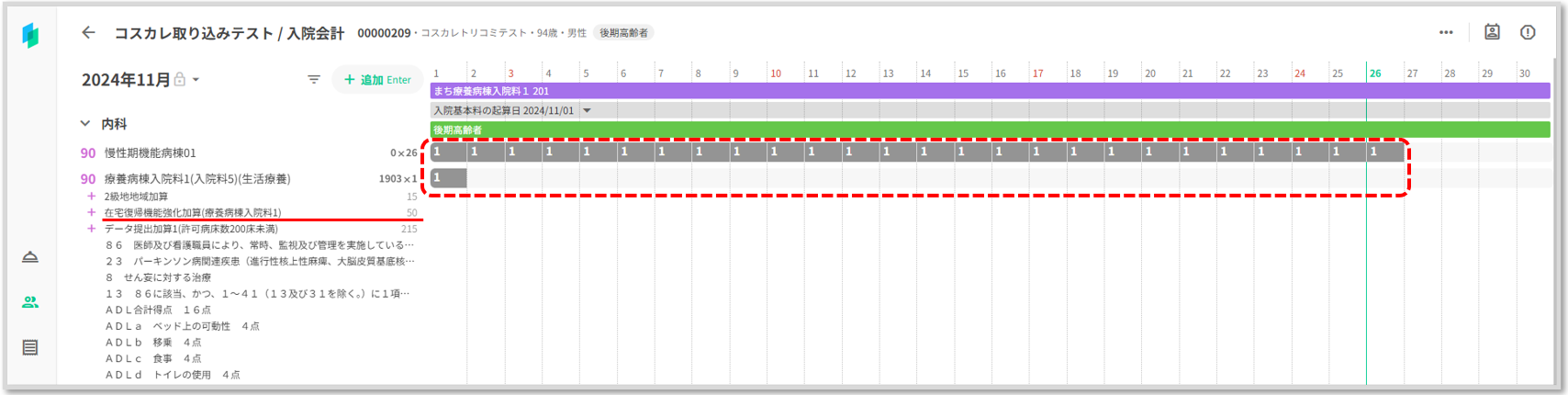This screenshot has height=395, width=1568.
Task: Click plus icon beside 2級地地域加算
Action: [91, 196]
